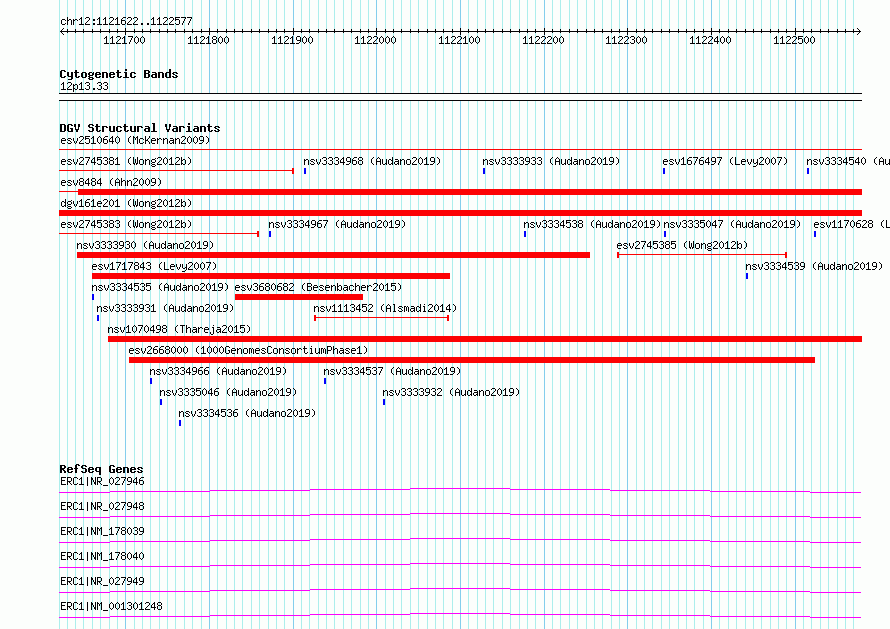The width and height of the screenshot is (890, 629).
Task: Click blue marker under nsv3334968
Action: point(305,171)
